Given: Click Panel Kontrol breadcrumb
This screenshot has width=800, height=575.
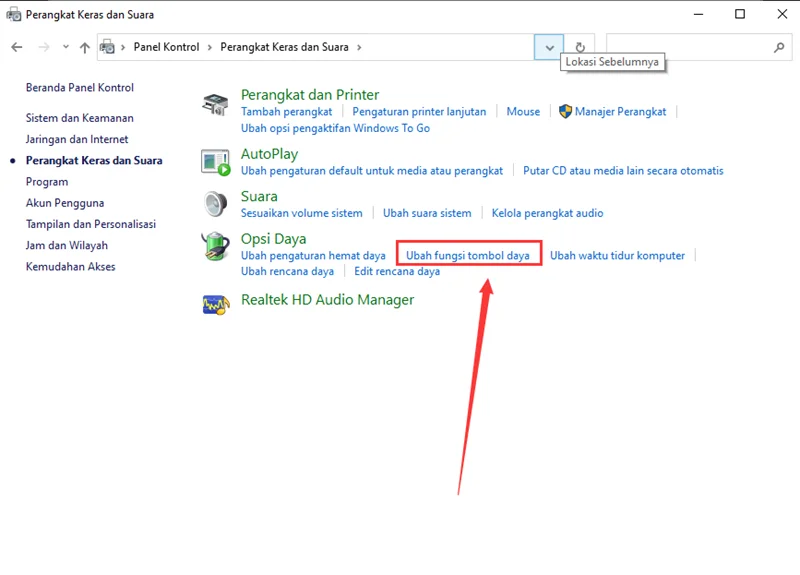Looking at the screenshot, I should click(166, 47).
